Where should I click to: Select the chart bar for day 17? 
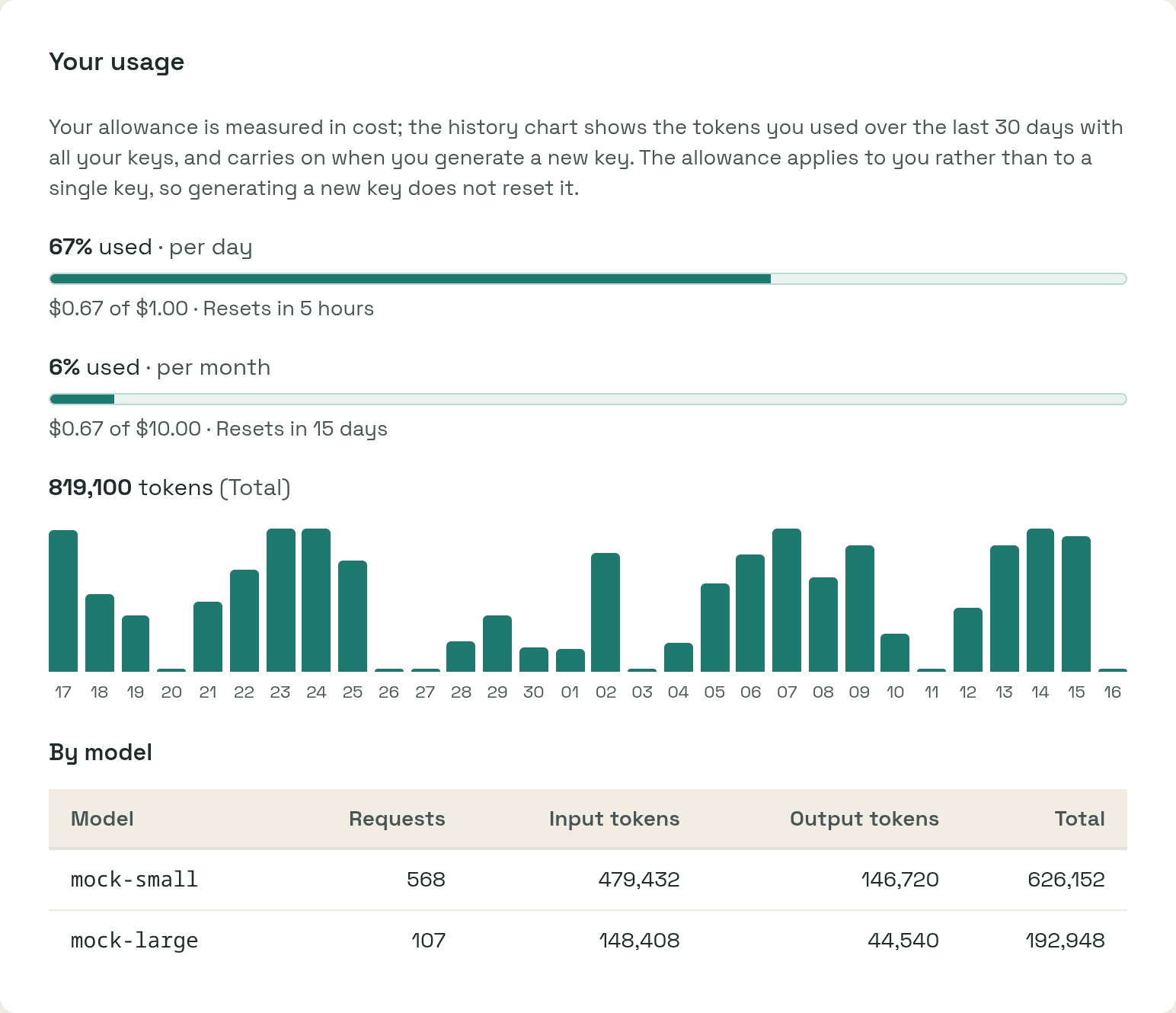[x=63, y=601]
